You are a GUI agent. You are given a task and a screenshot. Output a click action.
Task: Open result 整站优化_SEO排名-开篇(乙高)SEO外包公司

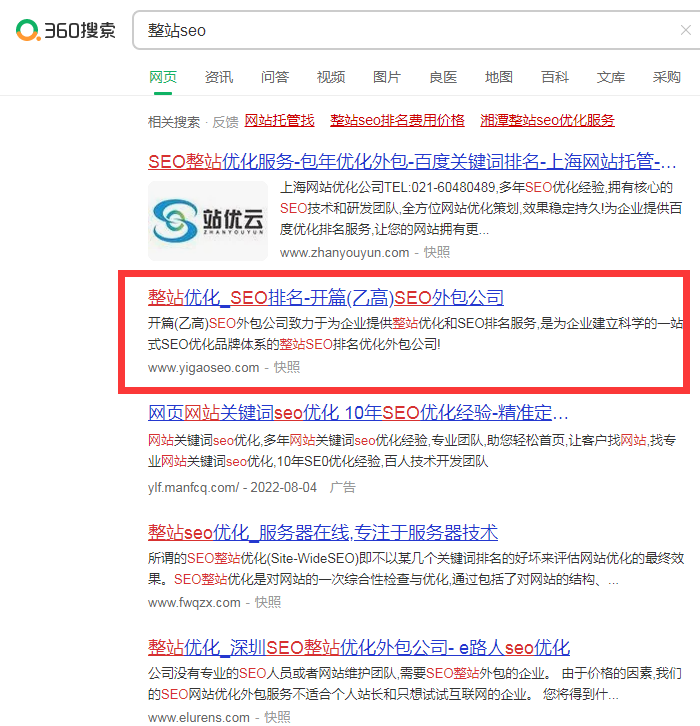[x=326, y=297]
